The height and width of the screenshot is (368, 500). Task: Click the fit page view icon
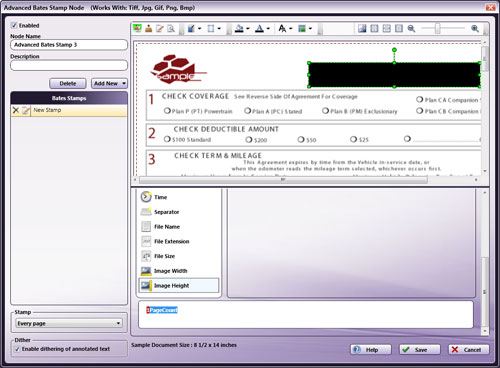(x=399, y=28)
